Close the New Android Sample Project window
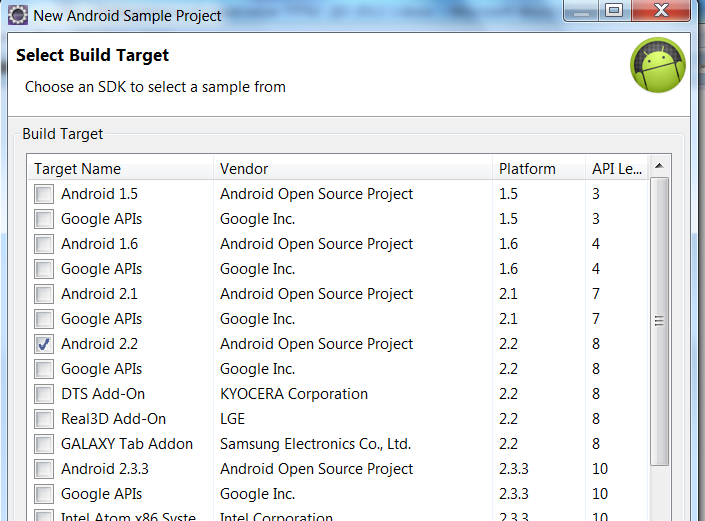The width and height of the screenshot is (705, 521). (661, 11)
